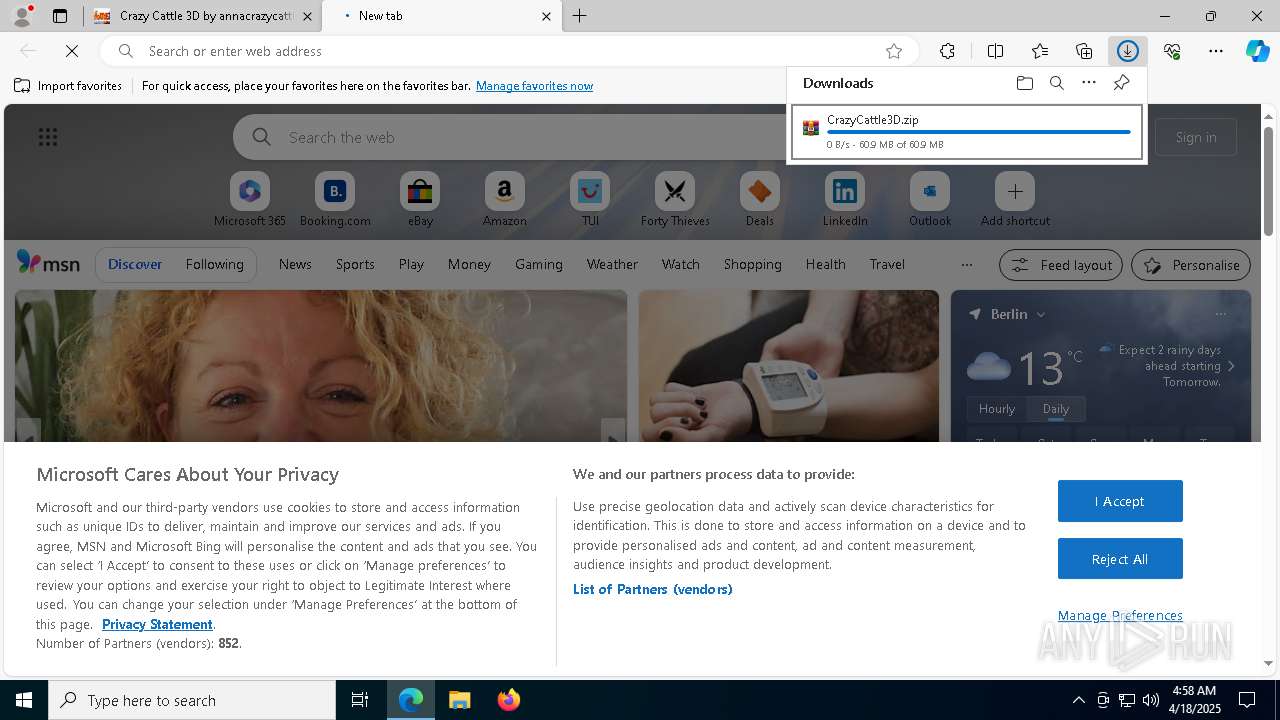The width and height of the screenshot is (1280, 720).
Task: Add this page to favorites star
Action: pos(894,51)
